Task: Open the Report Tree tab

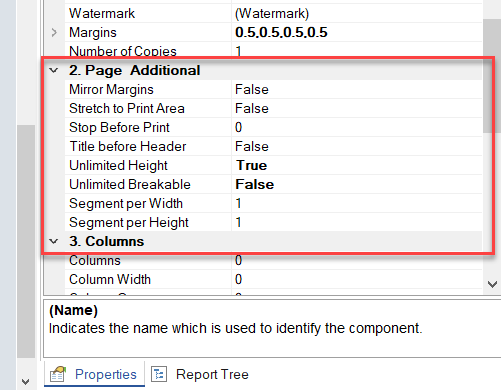Action: [200, 374]
